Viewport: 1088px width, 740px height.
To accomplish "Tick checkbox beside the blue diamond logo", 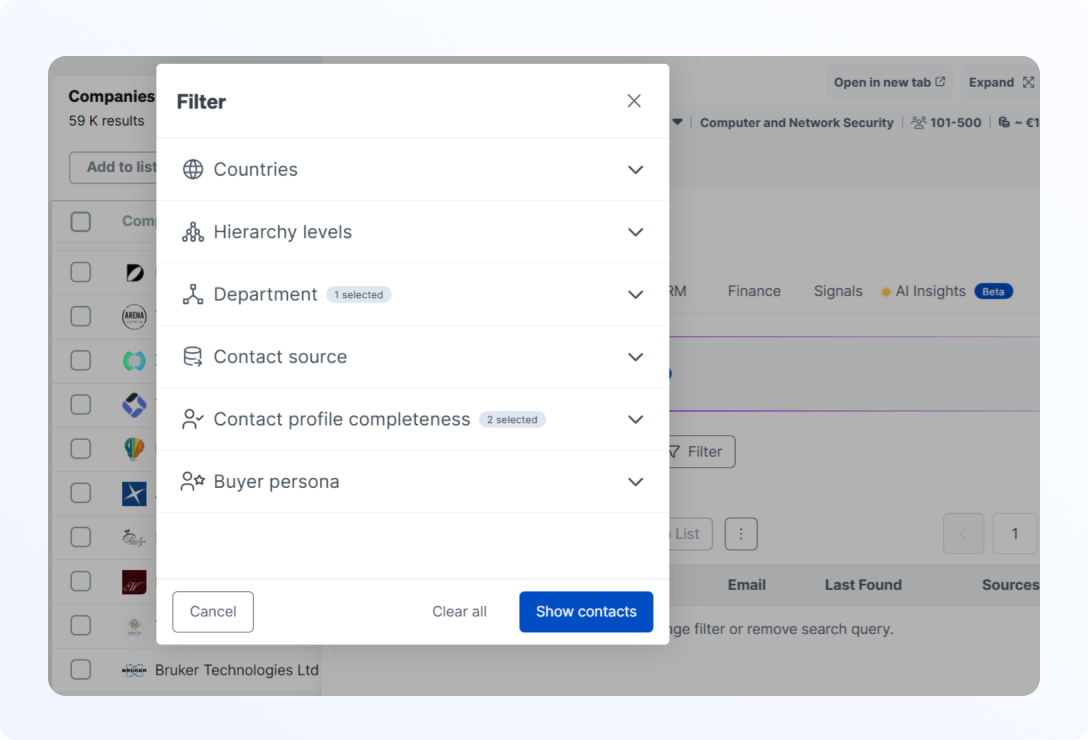I will (80, 405).
